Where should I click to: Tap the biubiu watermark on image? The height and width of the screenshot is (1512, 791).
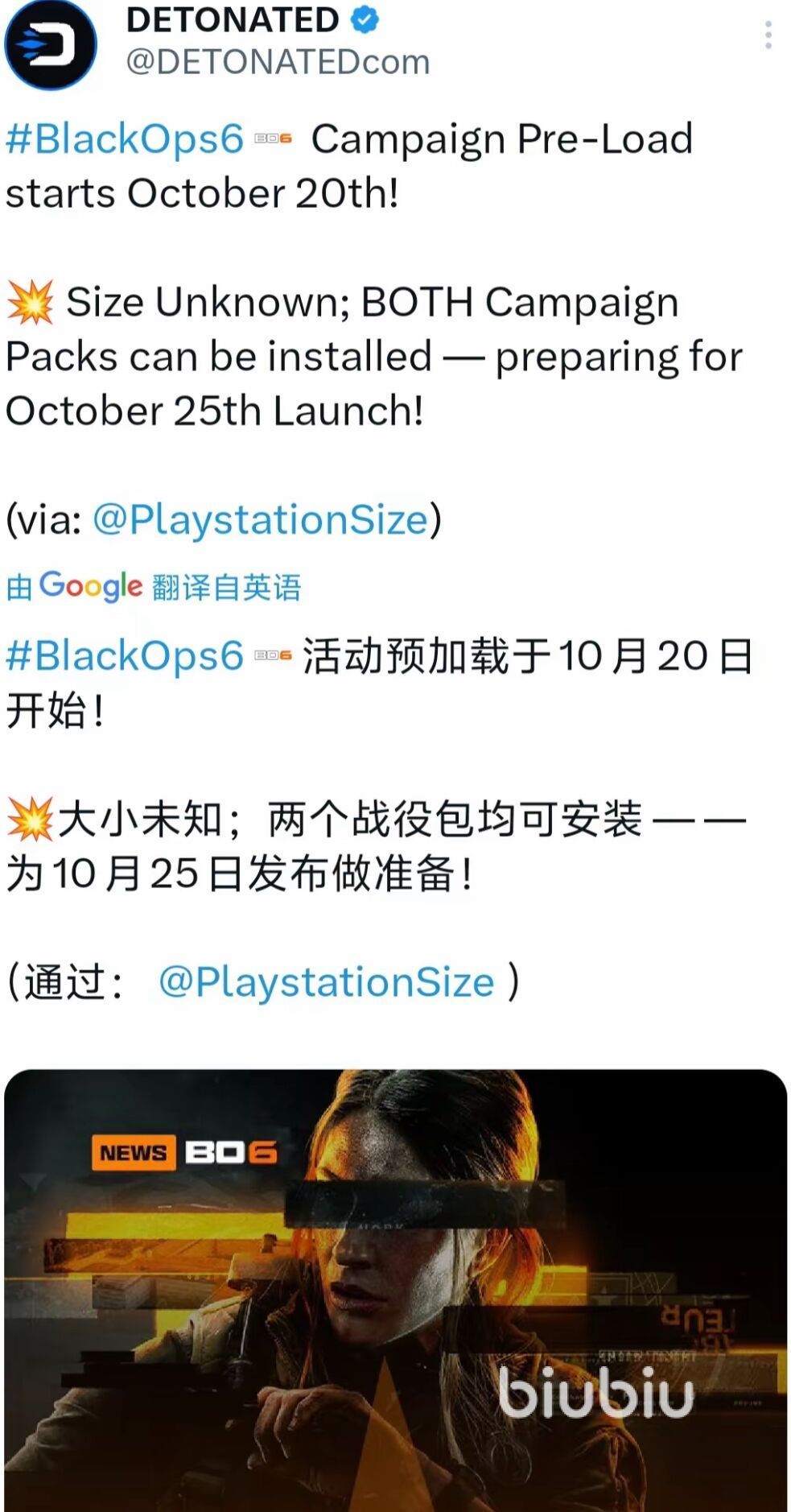pyautogui.click(x=595, y=1391)
